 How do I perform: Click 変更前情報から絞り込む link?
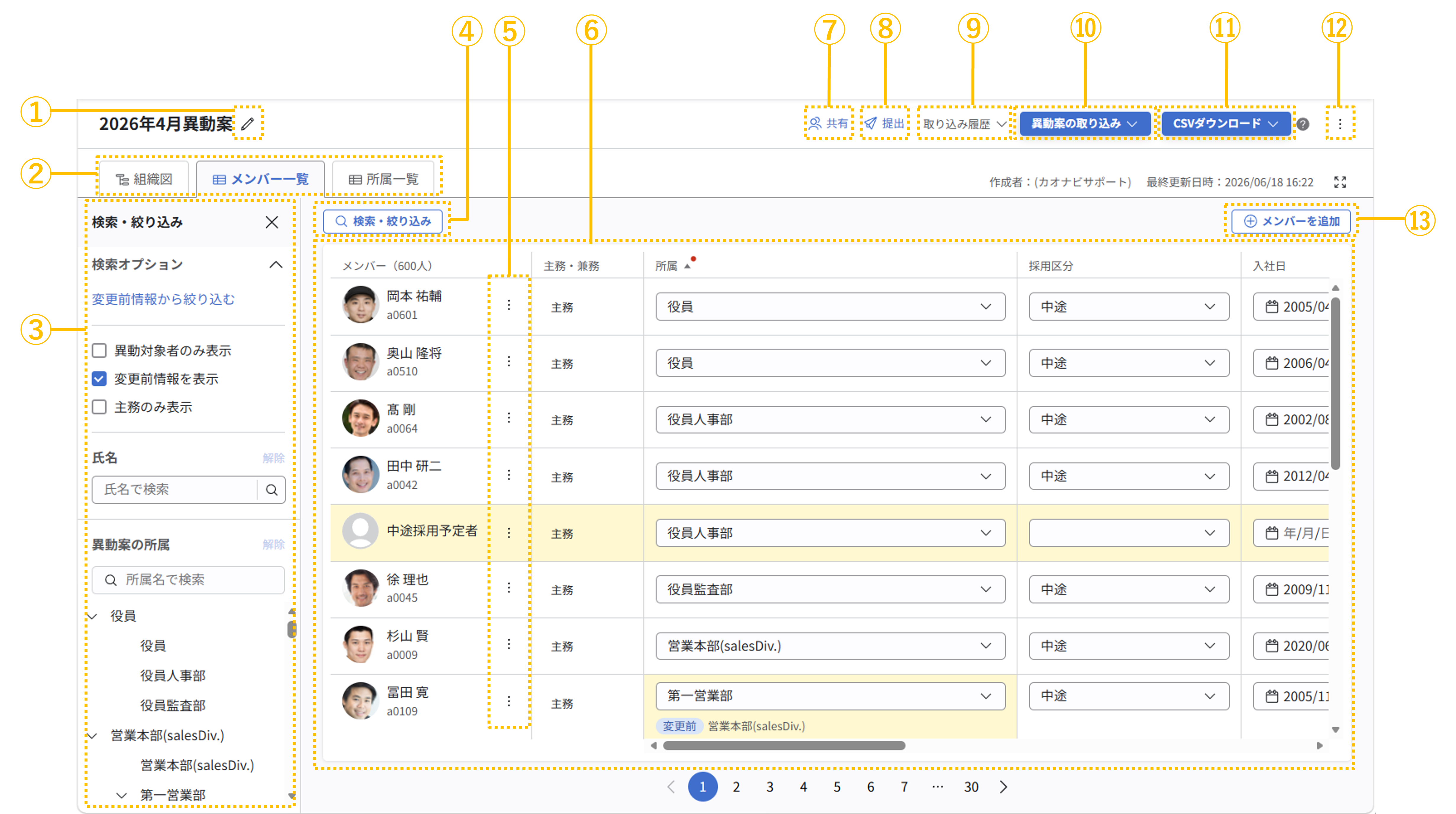pos(163,299)
